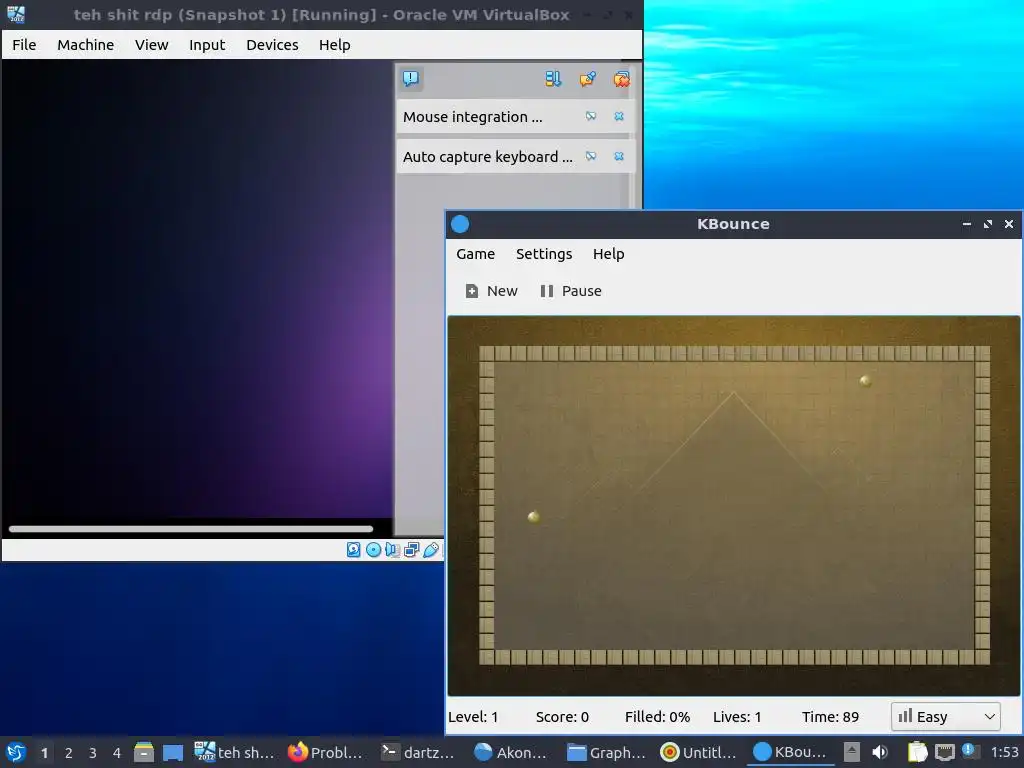Switch to dartz... terminal taskbar entry
The height and width of the screenshot is (768, 1024).
click(x=419, y=752)
